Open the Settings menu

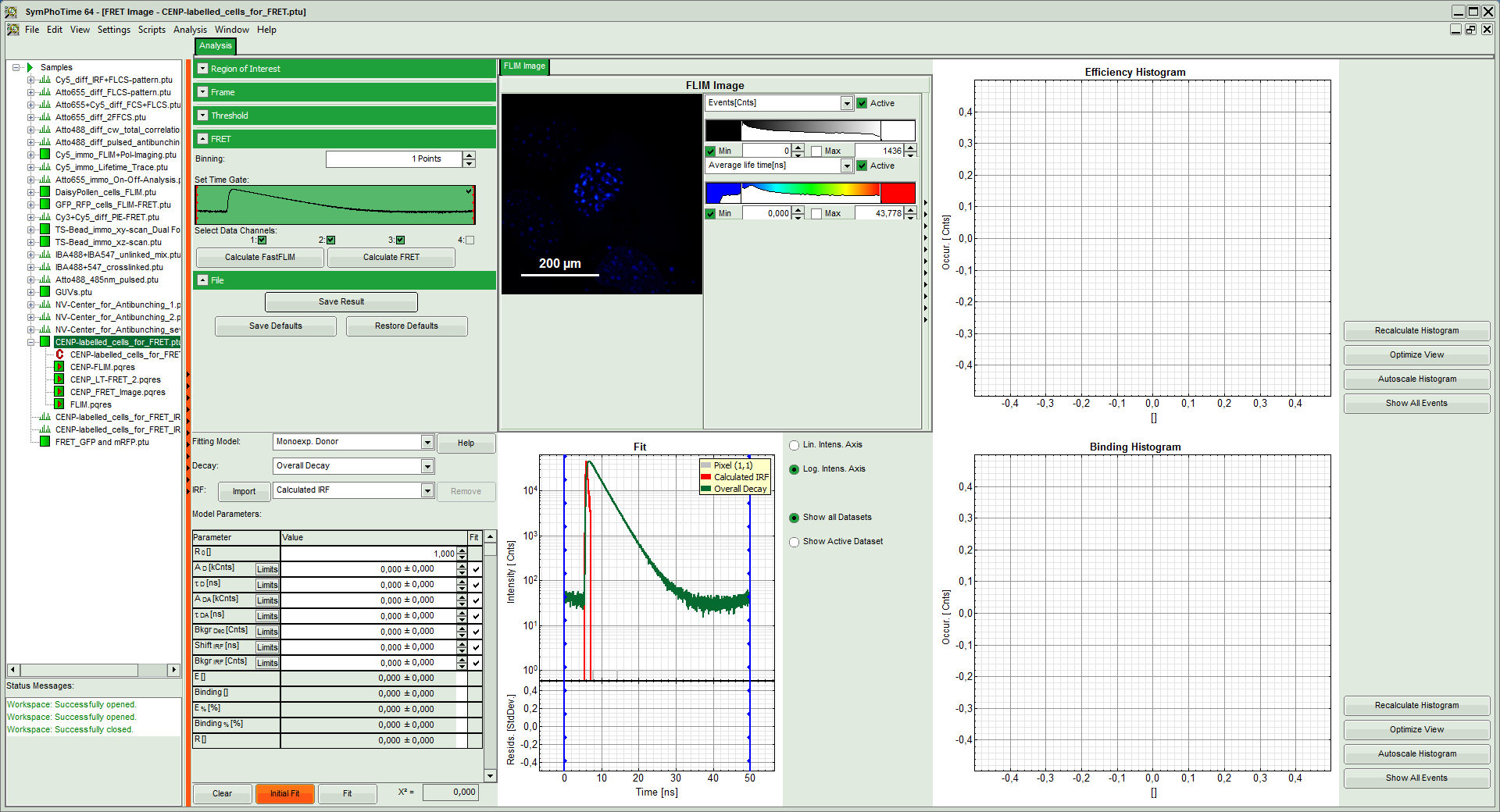pyautogui.click(x=114, y=30)
